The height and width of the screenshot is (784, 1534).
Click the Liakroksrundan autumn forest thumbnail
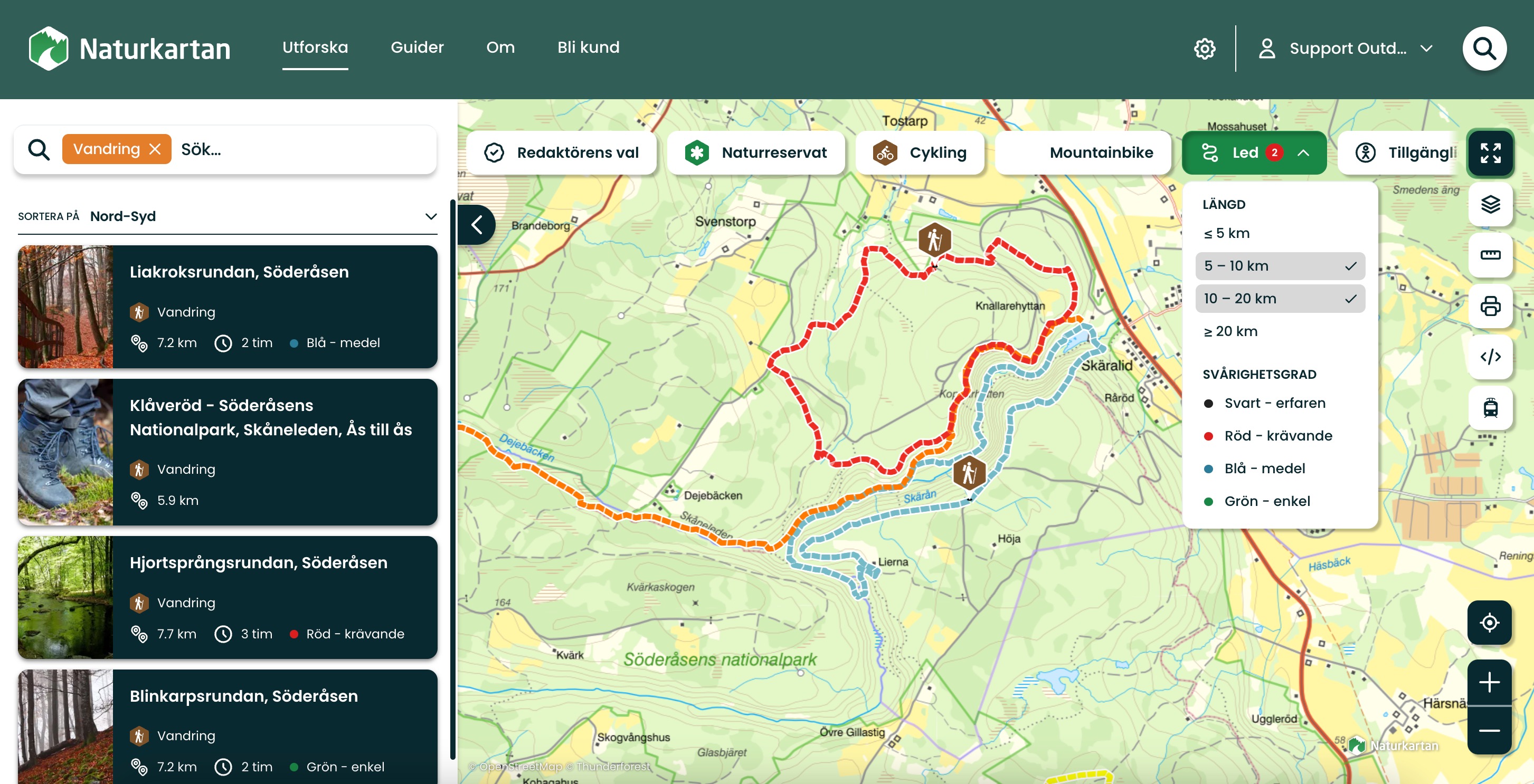click(x=65, y=307)
